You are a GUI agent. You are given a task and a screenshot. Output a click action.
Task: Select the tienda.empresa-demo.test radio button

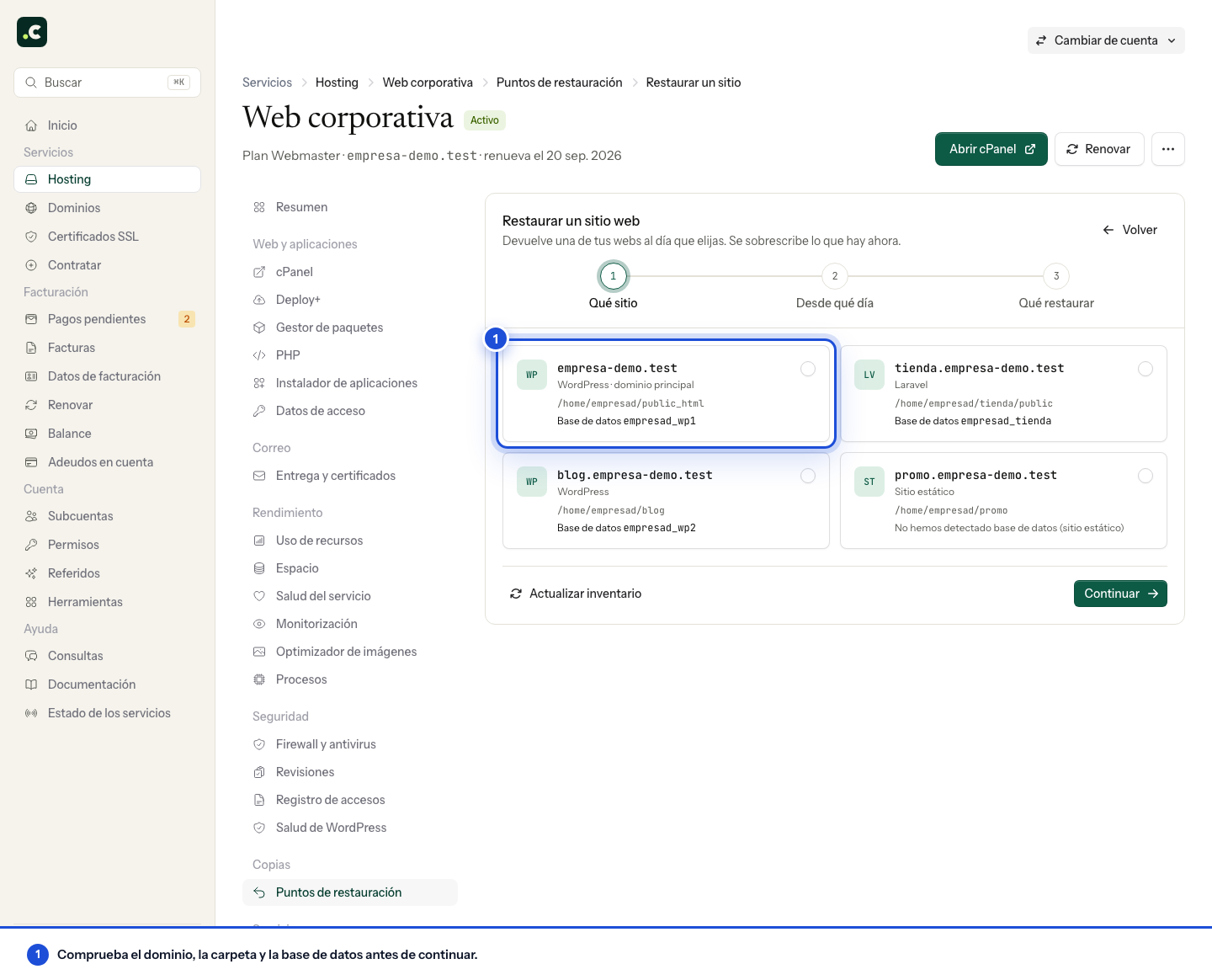(1146, 369)
